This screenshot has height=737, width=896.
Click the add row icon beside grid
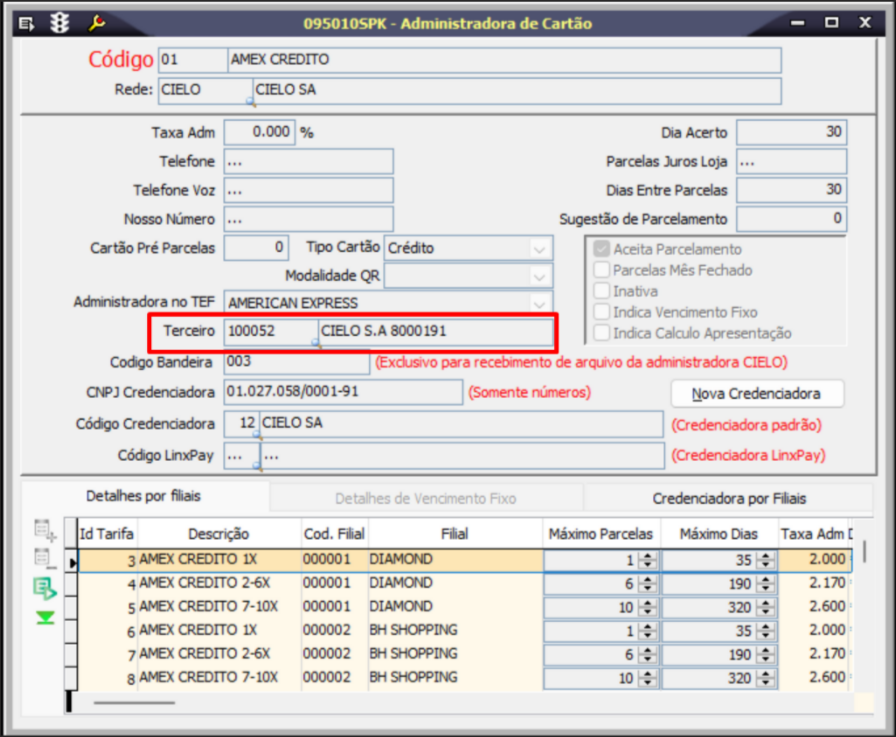click(45, 529)
